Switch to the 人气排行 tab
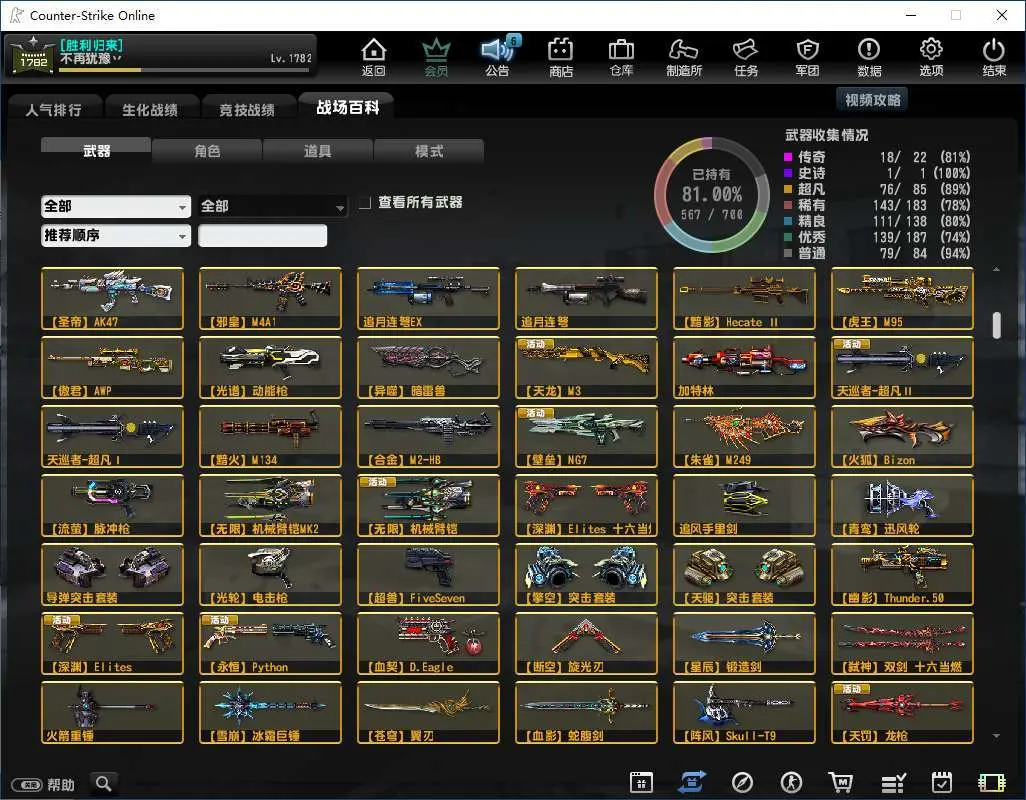This screenshot has width=1026, height=800. tap(54, 109)
